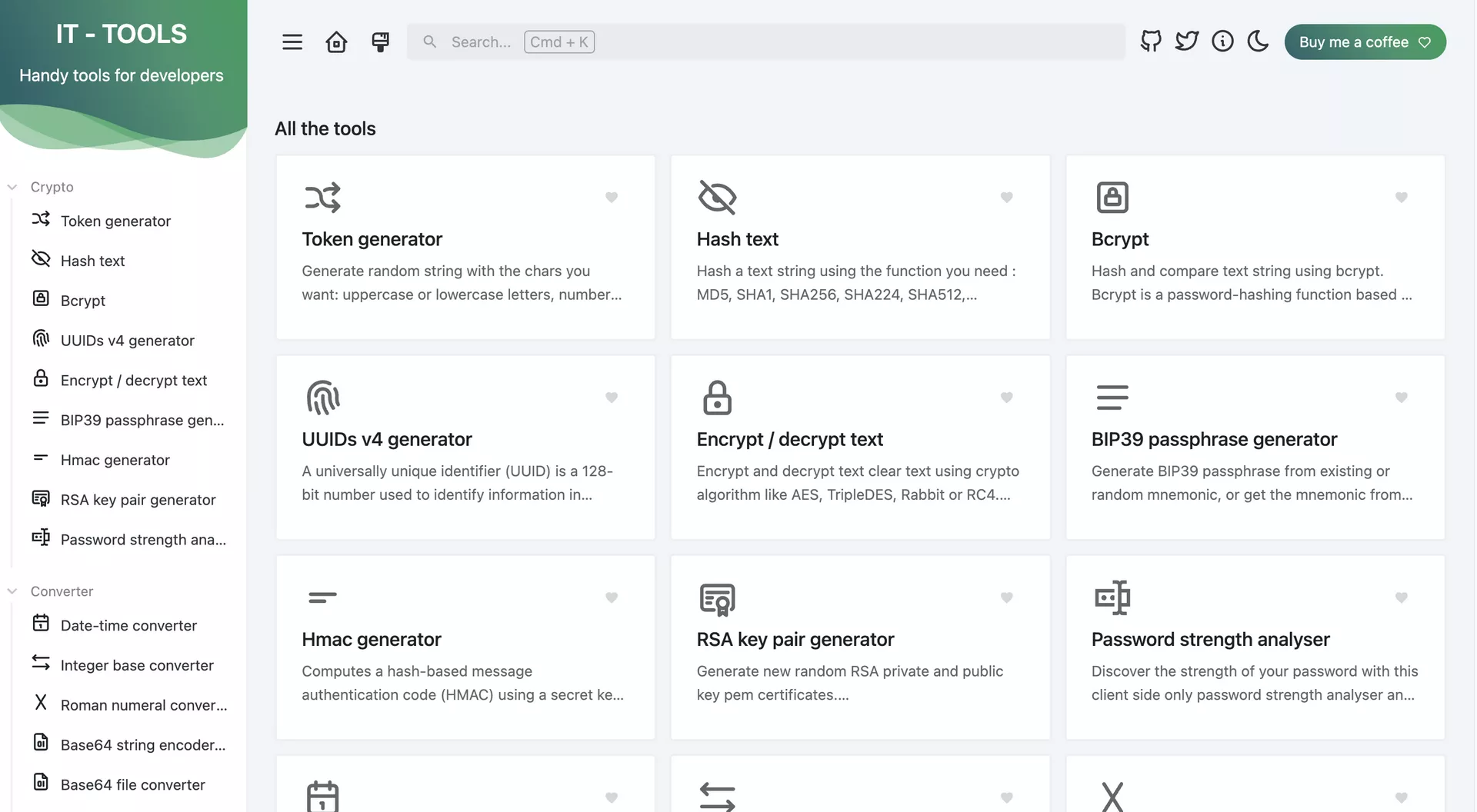Go to the home page icon

coord(336,42)
